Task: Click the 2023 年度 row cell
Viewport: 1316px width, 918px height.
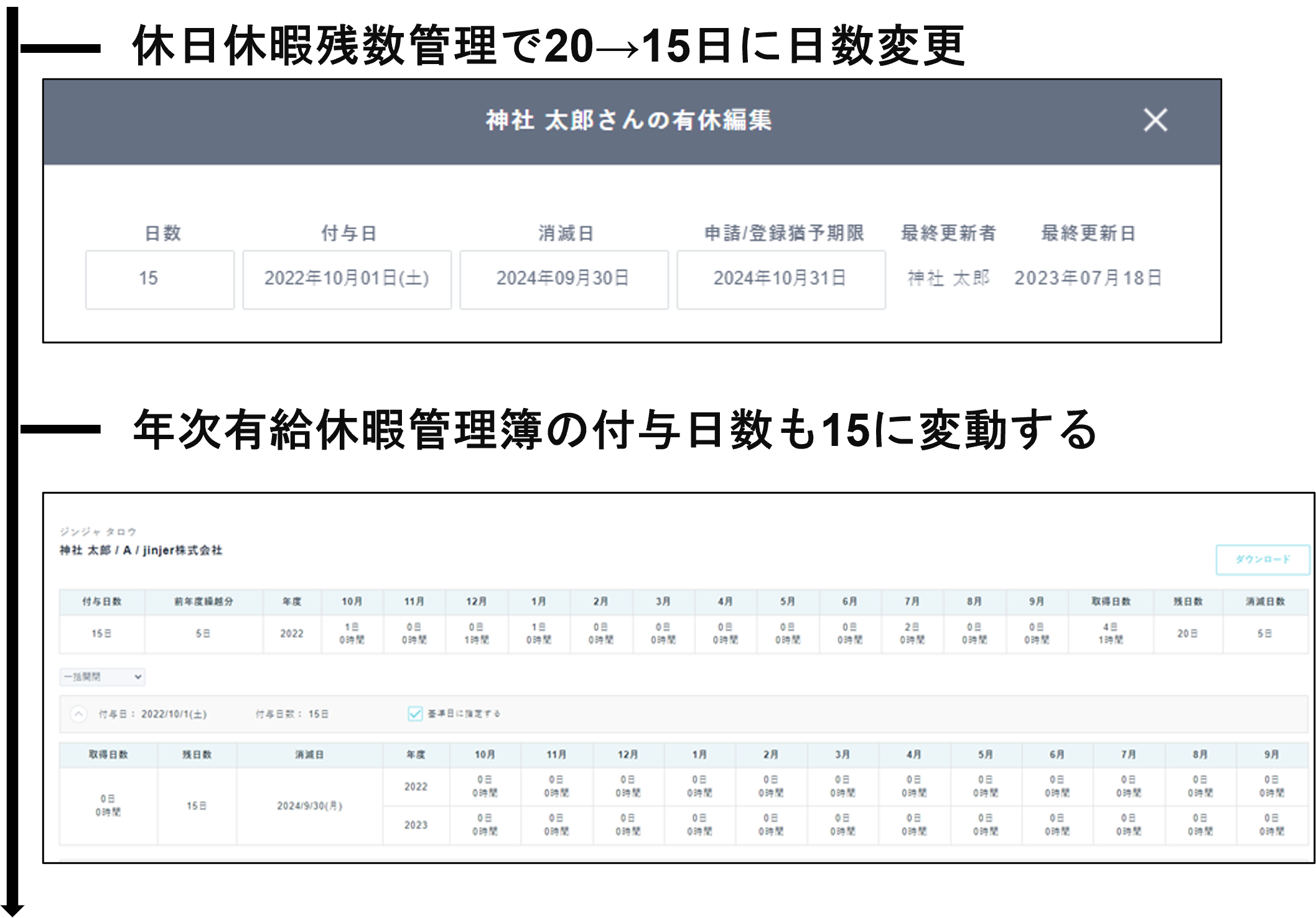Action: 416,825
